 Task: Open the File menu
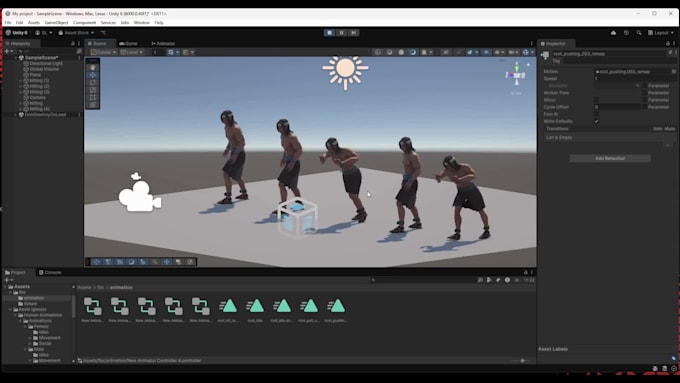(x=8, y=23)
